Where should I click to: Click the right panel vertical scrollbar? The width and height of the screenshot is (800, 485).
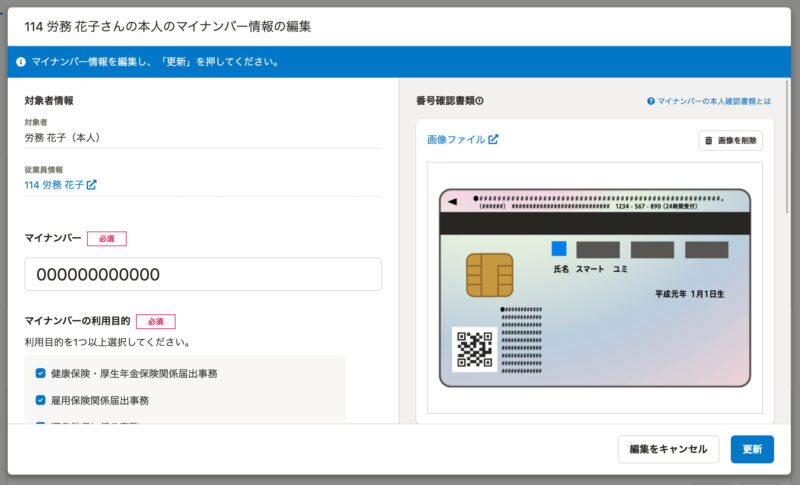pyautogui.click(x=787, y=147)
